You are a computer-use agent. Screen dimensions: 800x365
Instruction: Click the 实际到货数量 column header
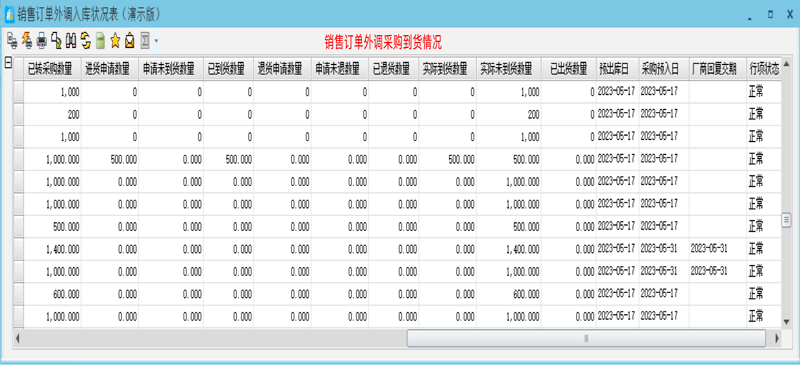448,69
